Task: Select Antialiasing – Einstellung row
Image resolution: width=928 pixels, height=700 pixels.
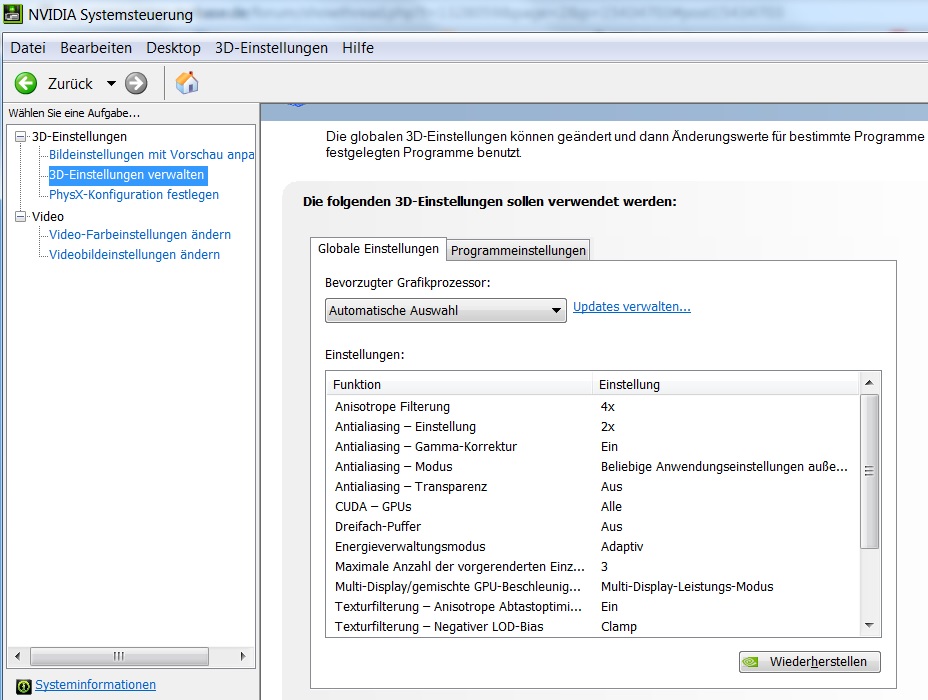Action: [x=592, y=427]
